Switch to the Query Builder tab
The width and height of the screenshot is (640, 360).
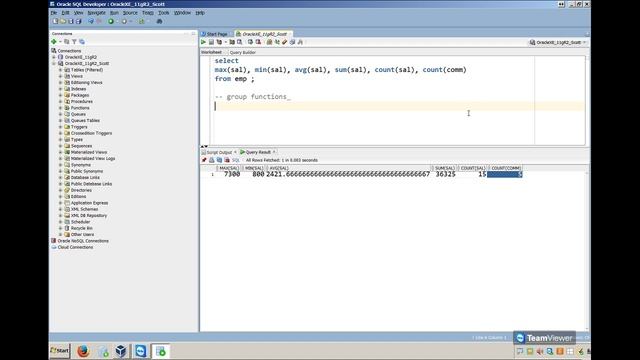coord(242,53)
